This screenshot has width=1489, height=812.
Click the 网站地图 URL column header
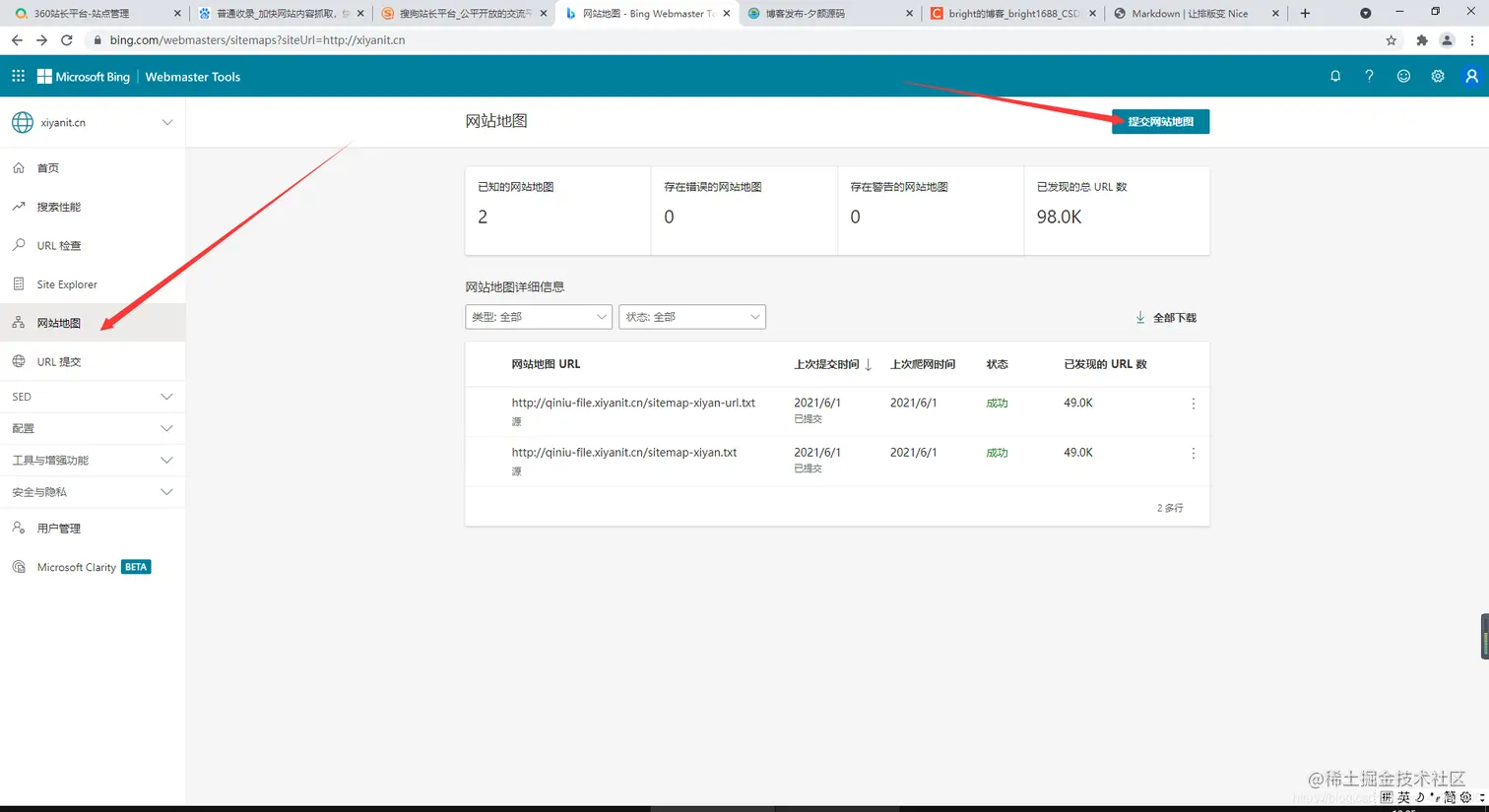coord(546,364)
